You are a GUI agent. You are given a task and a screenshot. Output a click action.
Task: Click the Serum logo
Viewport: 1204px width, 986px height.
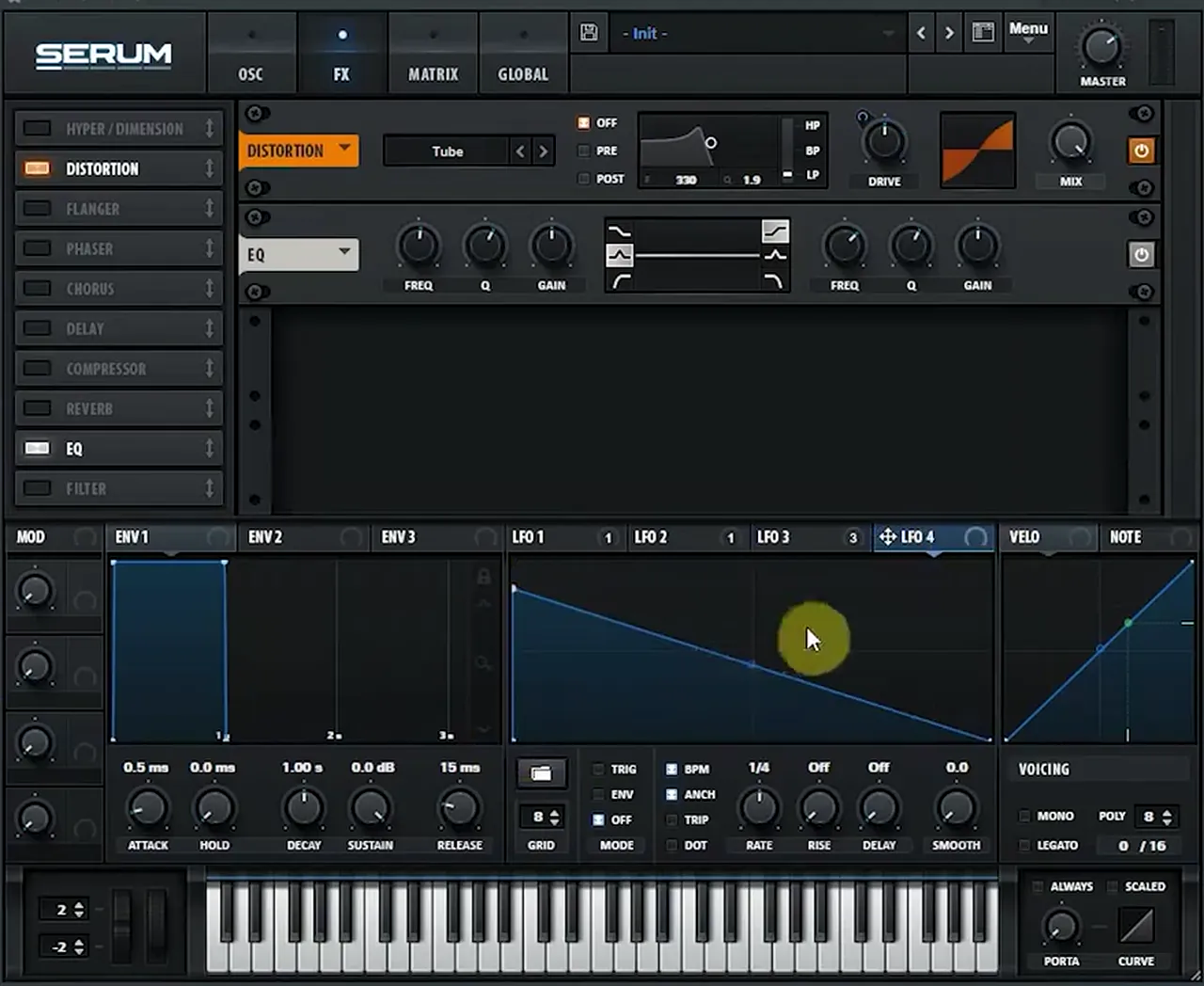(103, 56)
